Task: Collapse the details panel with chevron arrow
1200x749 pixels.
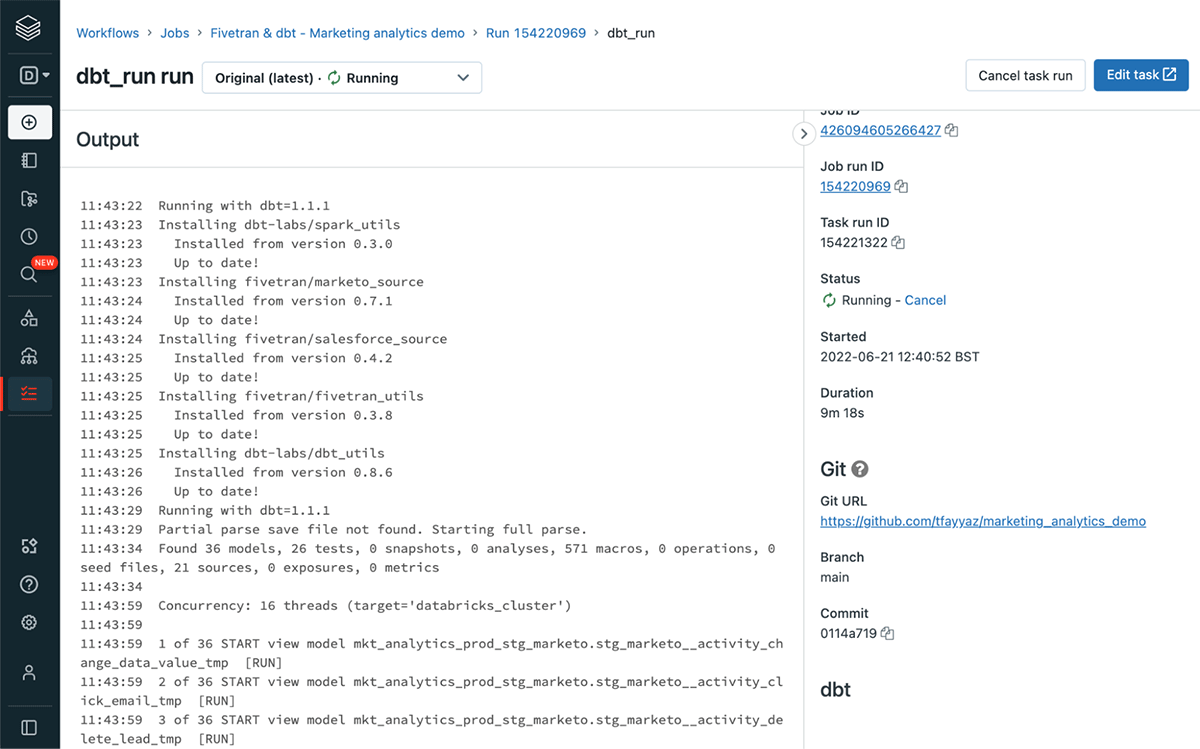Action: [803, 133]
